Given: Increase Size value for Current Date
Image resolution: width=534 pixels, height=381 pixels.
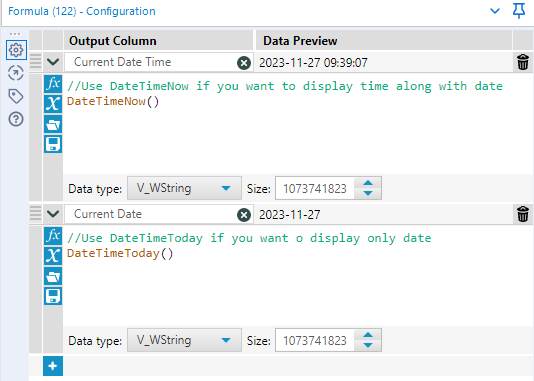Looking at the screenshot, I should click(368, 335).
